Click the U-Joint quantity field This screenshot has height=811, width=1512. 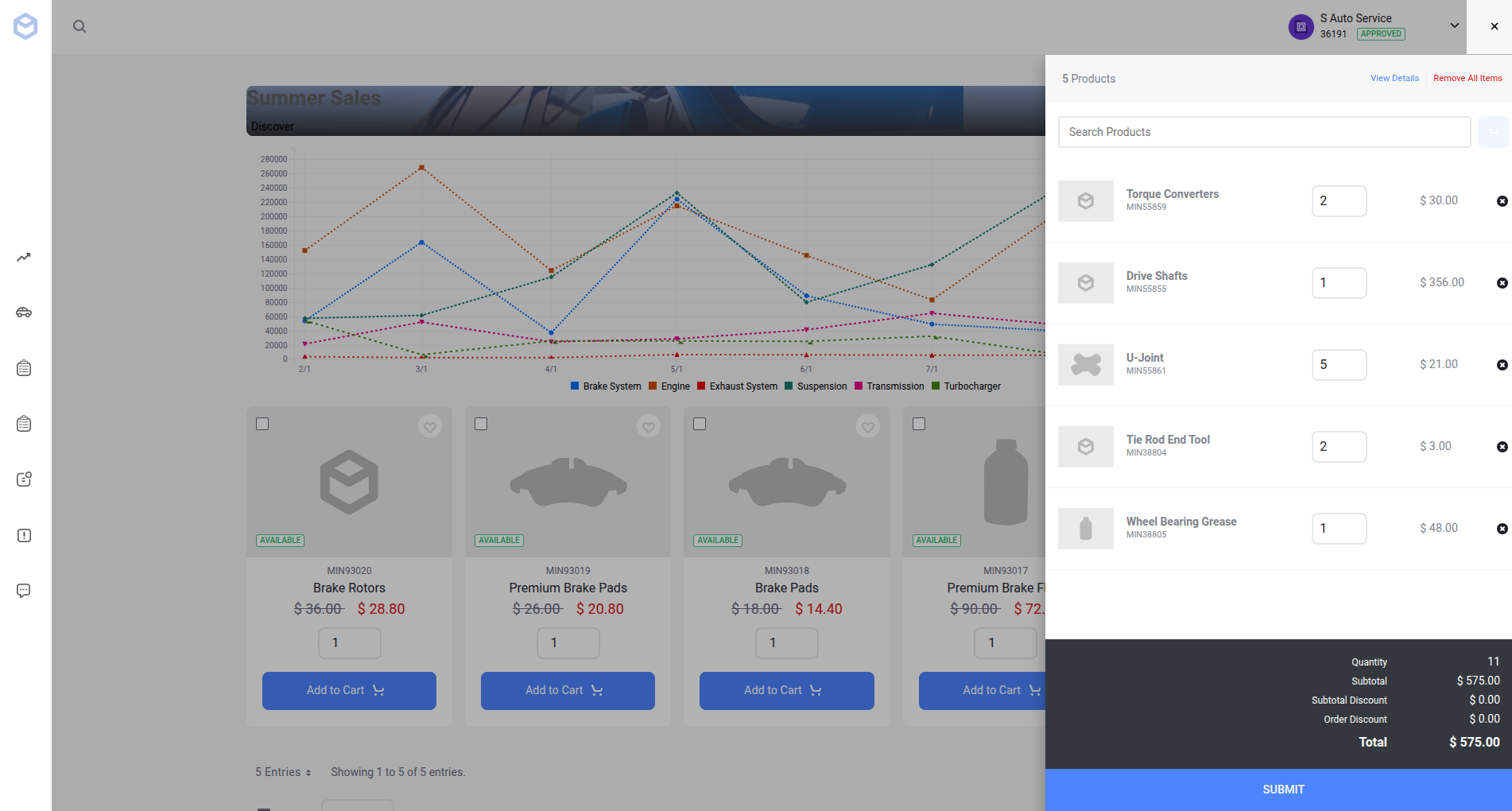1339,364
